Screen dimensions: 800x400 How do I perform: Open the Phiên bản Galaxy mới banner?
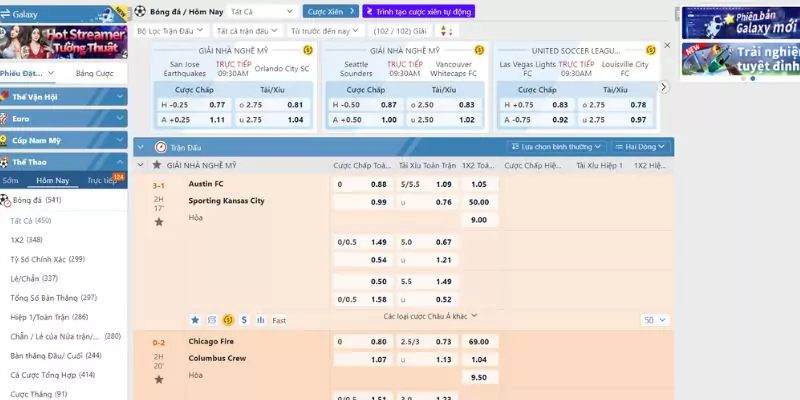(x=741, y=23)
